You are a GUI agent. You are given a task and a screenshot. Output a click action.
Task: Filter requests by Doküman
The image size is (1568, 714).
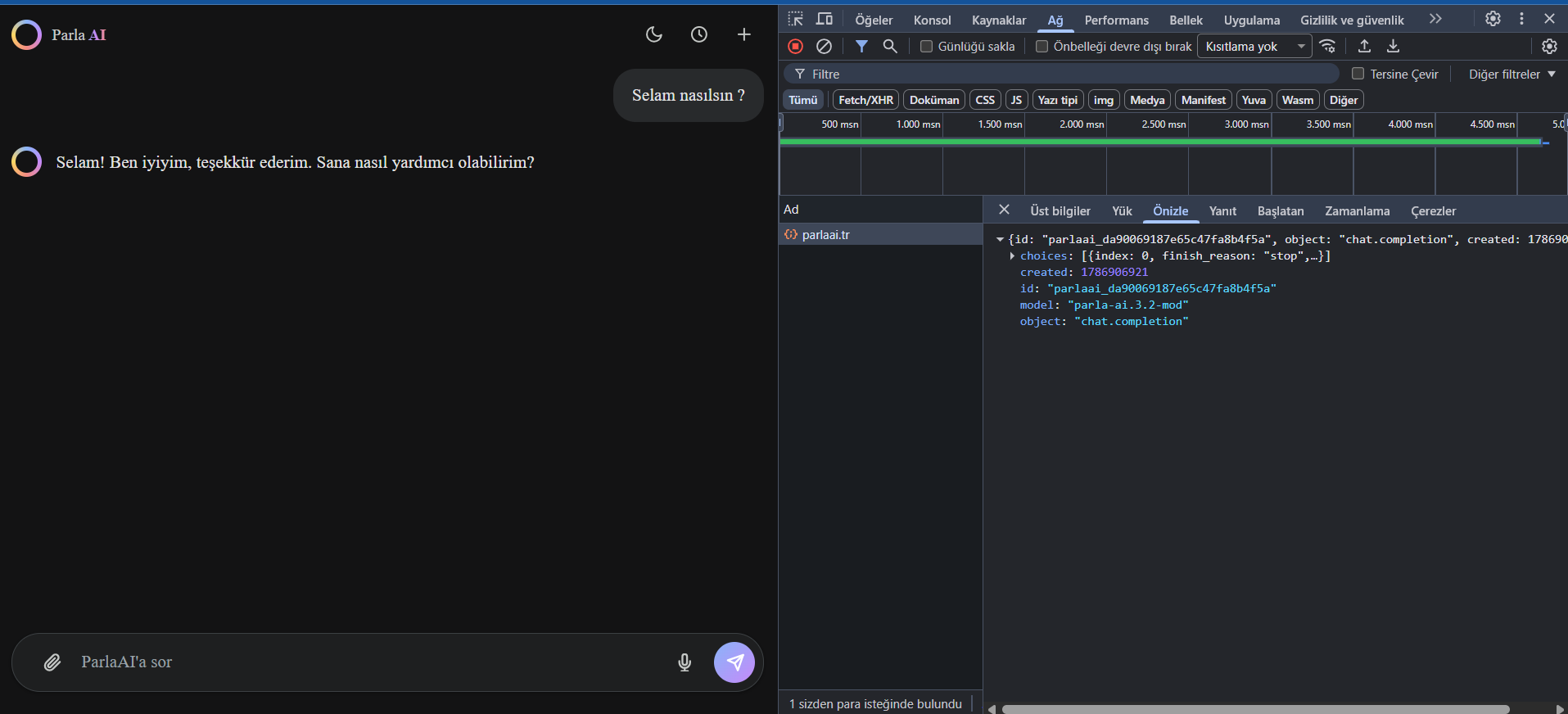934,100
